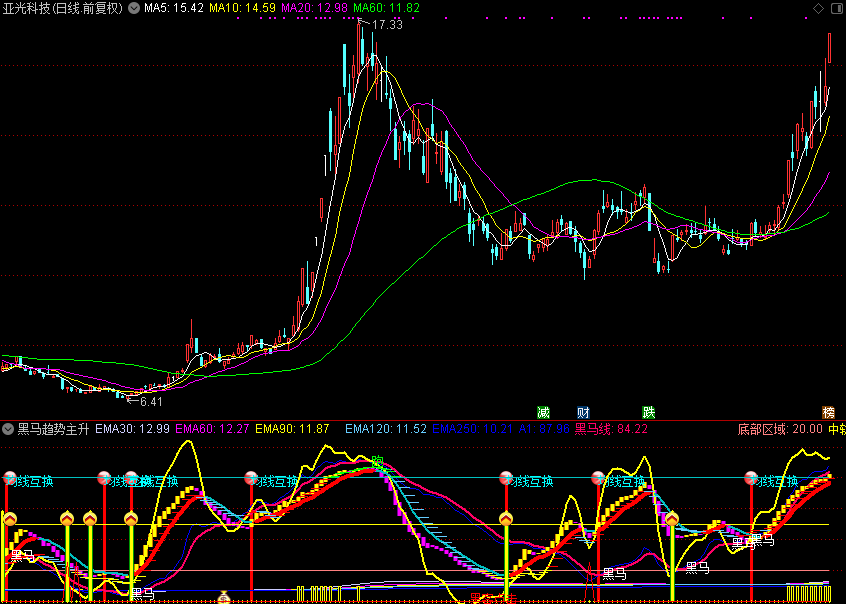This screenshot has width=846, height=604.
Task: Click the 17.33 high price label
Action: tap(387, 25)
